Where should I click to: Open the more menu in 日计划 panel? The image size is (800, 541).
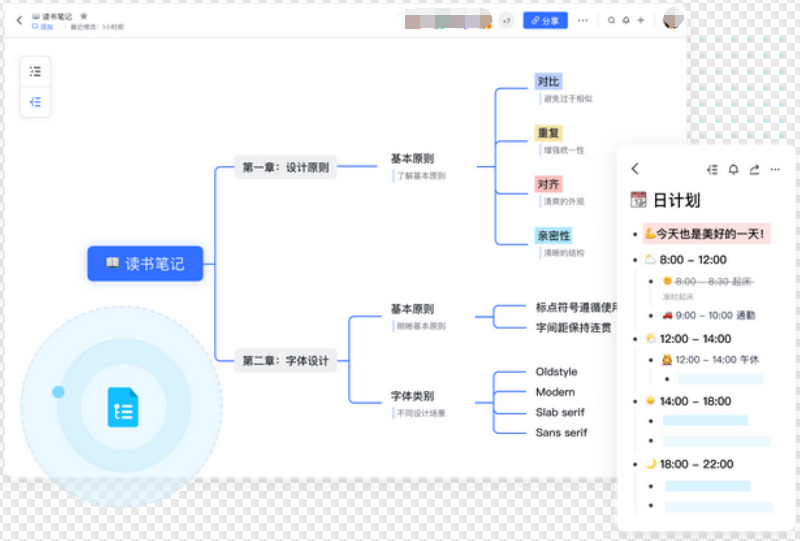point(775,169)
